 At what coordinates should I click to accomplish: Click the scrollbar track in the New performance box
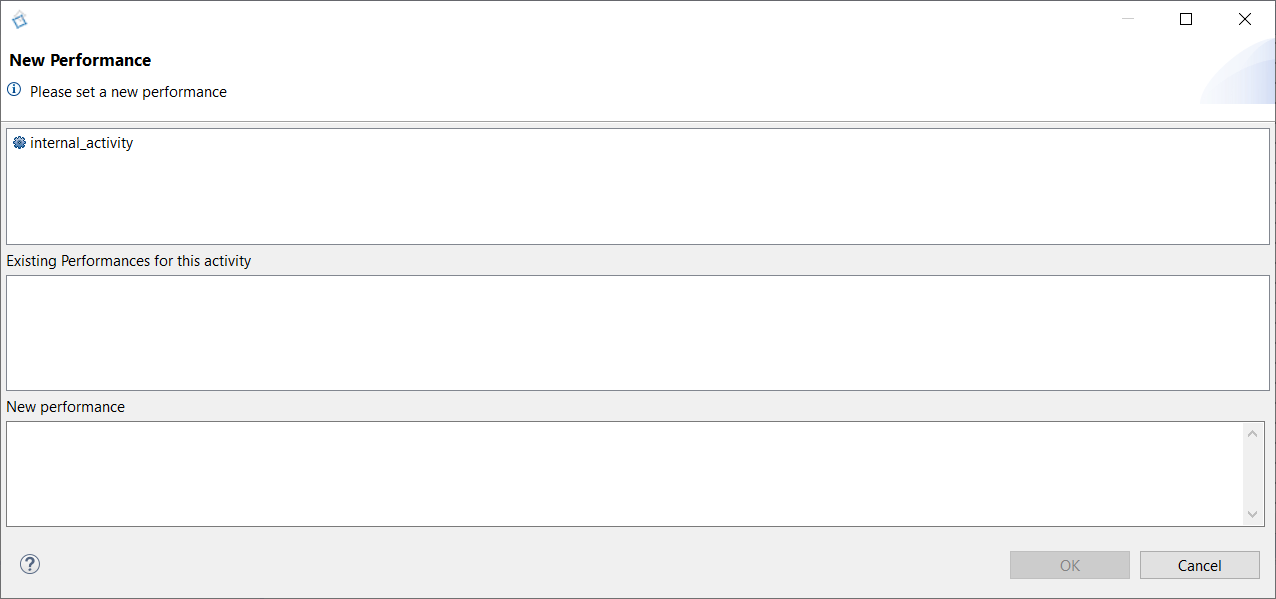[x=1253, y=473]
